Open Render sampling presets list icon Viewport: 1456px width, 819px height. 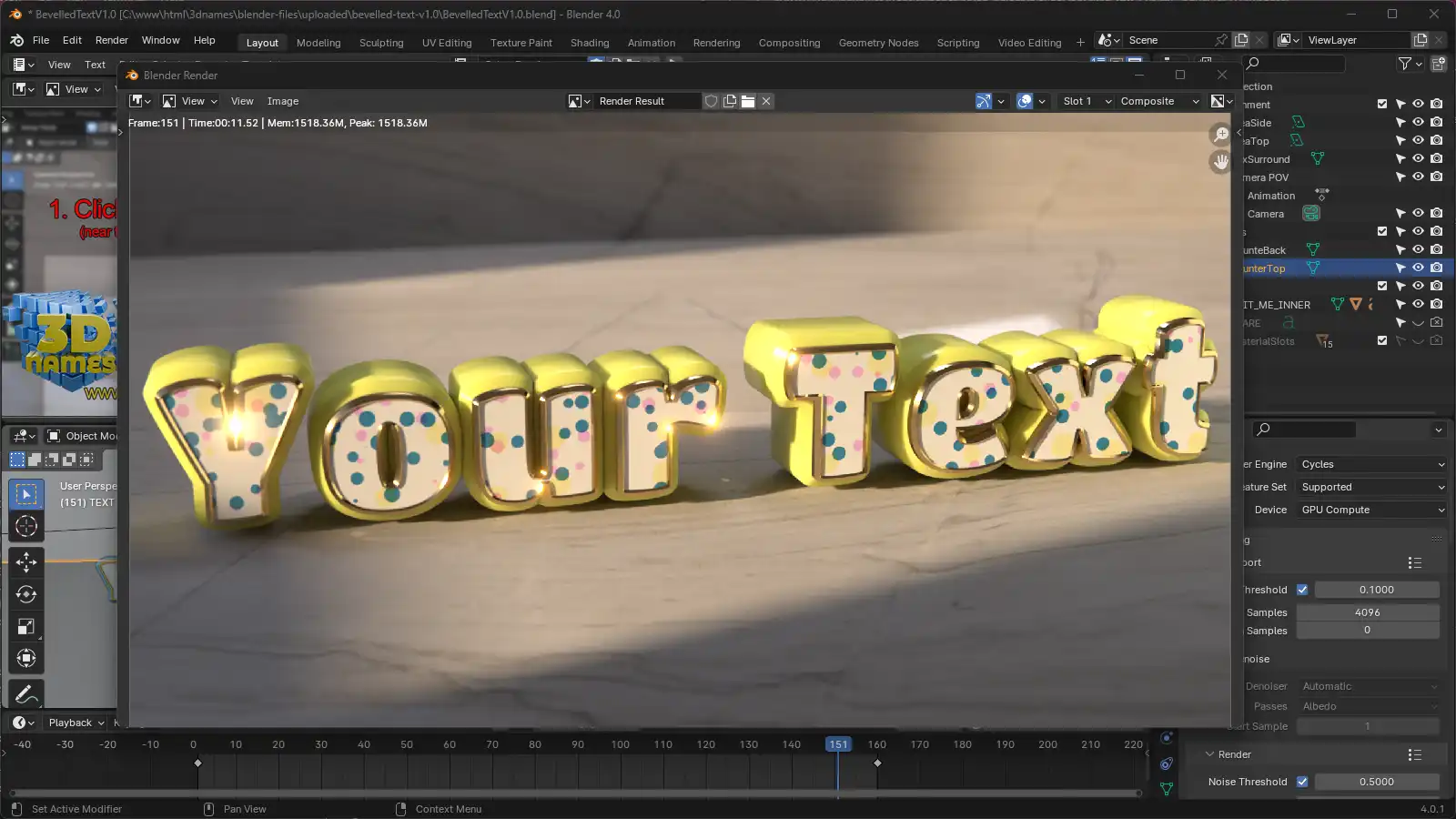click(x=1415, y=754)
